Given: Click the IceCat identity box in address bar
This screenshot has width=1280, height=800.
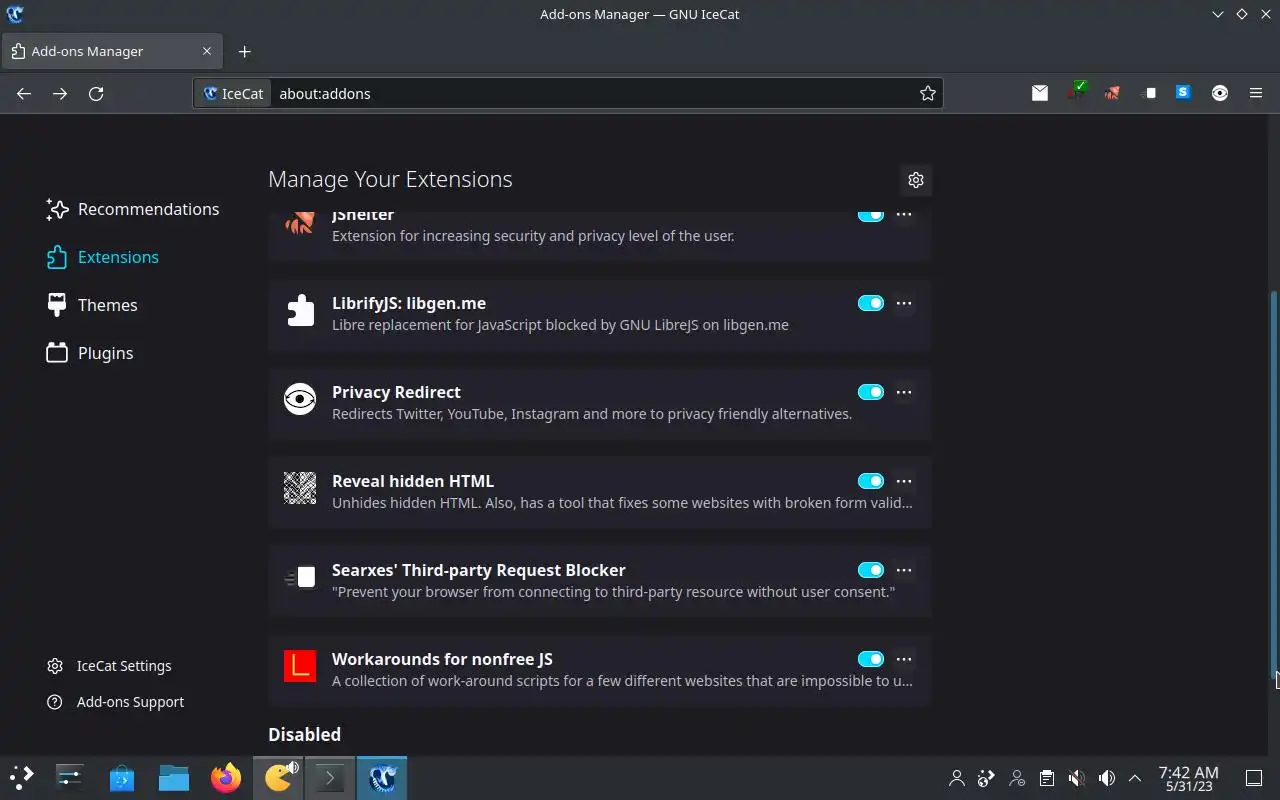Looking at the screenshot, I should point(234,93).
